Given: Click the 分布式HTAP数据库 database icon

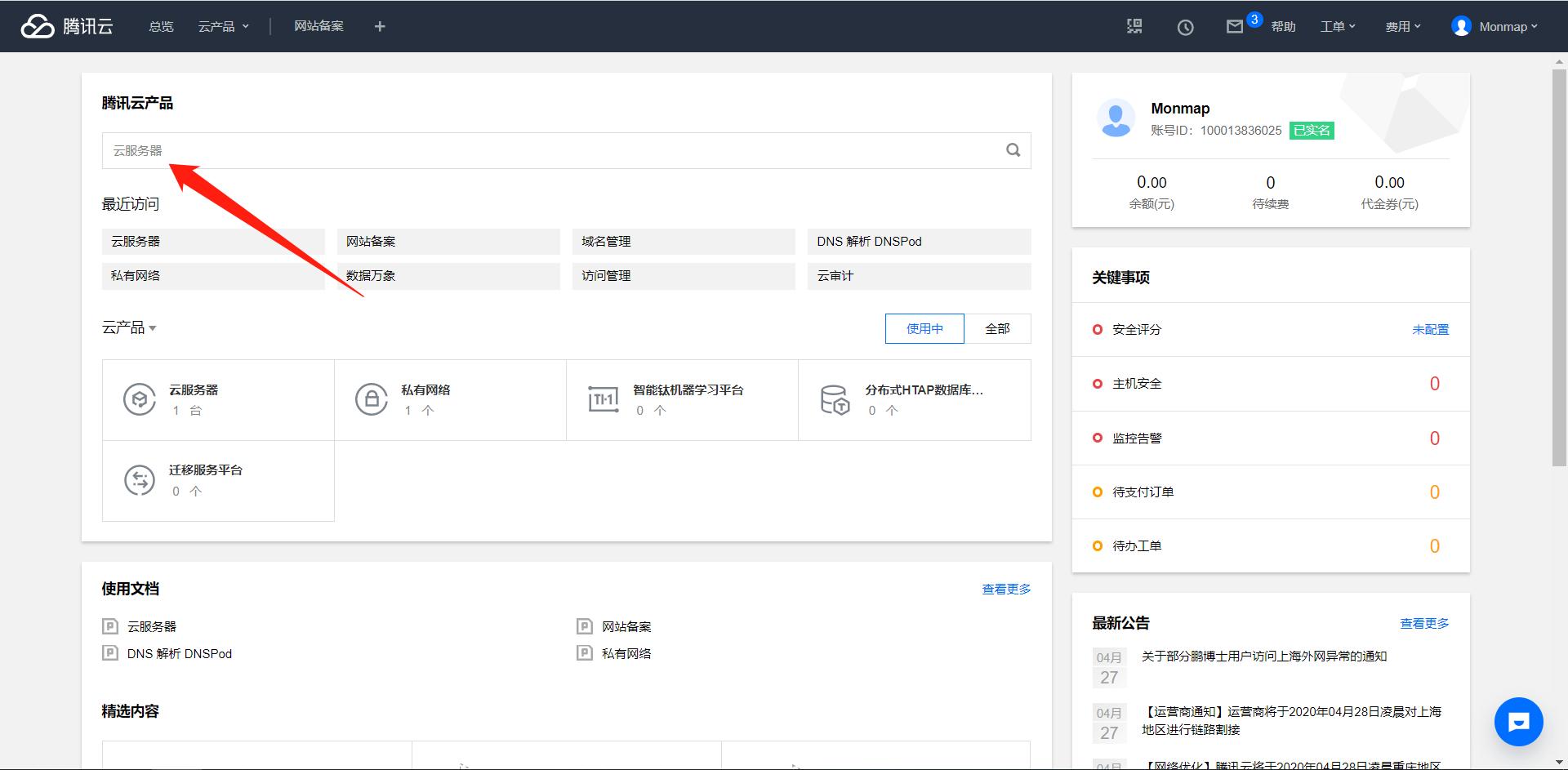Looking at the screenshot, I should [x=835, y=399].
